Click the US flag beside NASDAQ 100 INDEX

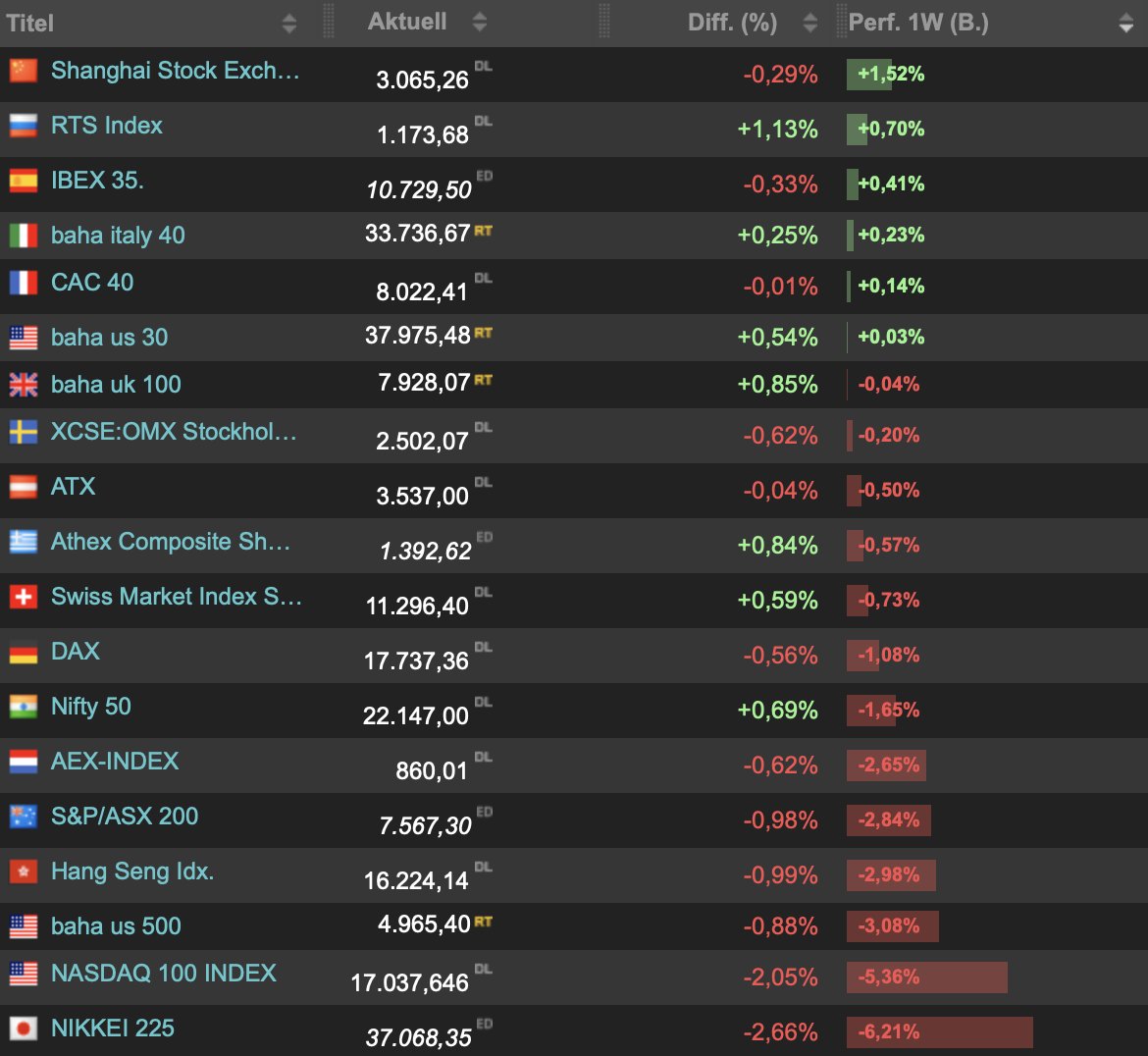pos(24,974)
